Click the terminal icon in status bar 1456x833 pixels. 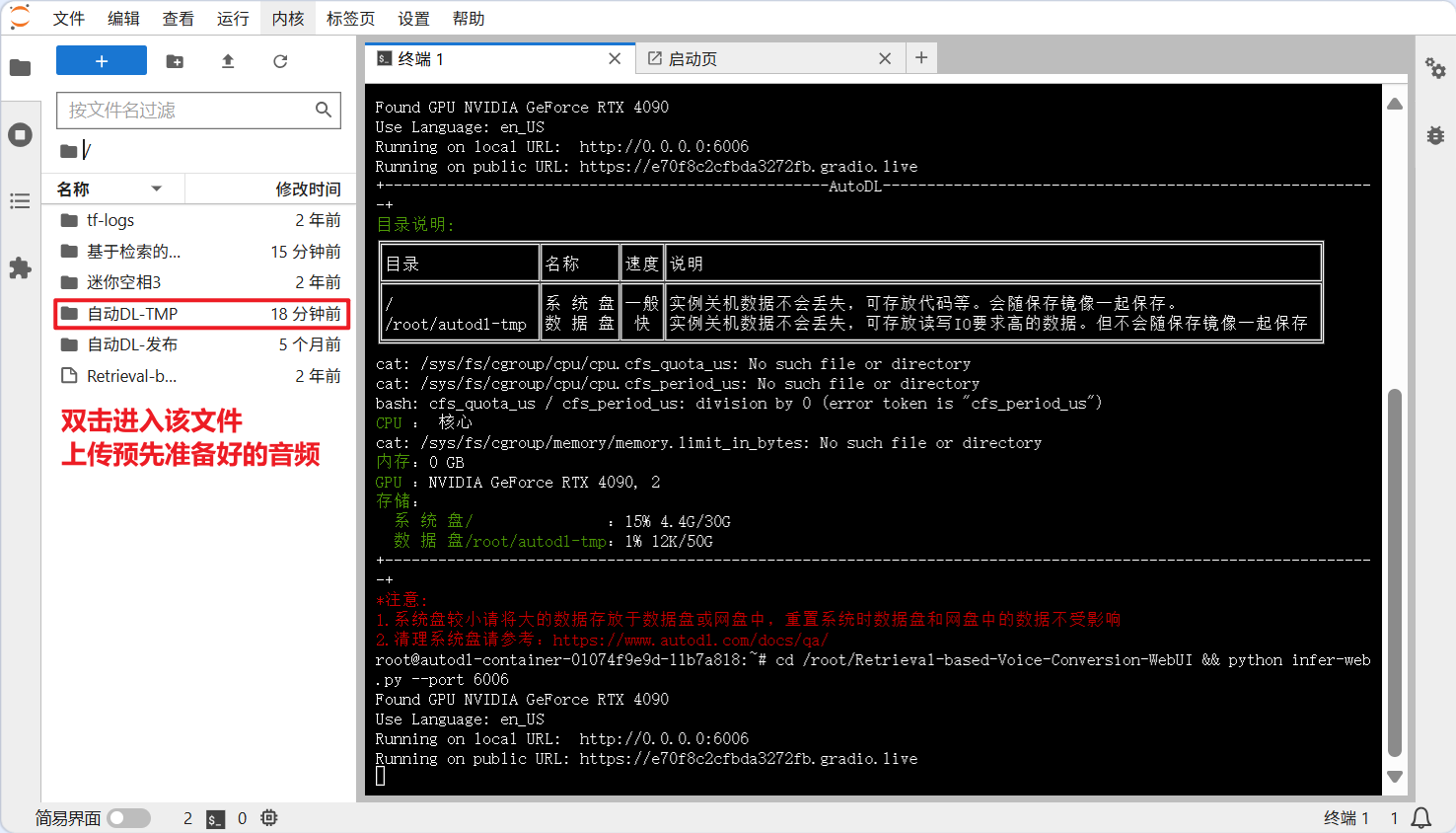[215, 818]
